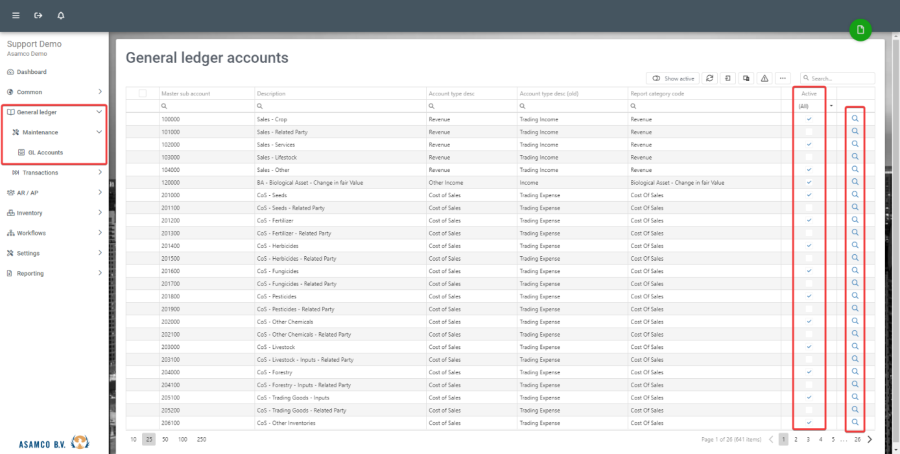Click the warning triangle toolbar icon
Screen dimensions: 900x454
point(764,78)
